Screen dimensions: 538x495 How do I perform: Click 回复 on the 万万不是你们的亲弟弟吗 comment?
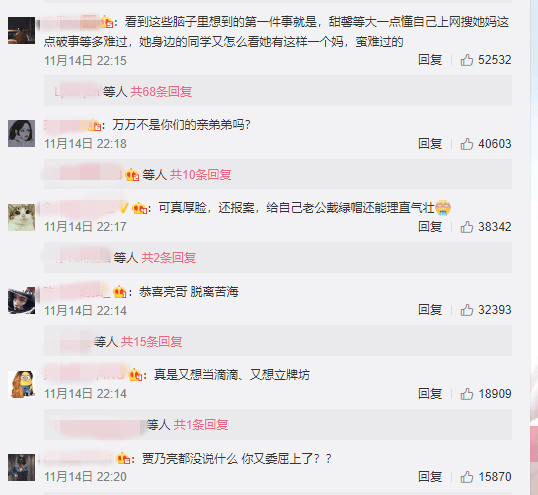click(x=430, y=144)
